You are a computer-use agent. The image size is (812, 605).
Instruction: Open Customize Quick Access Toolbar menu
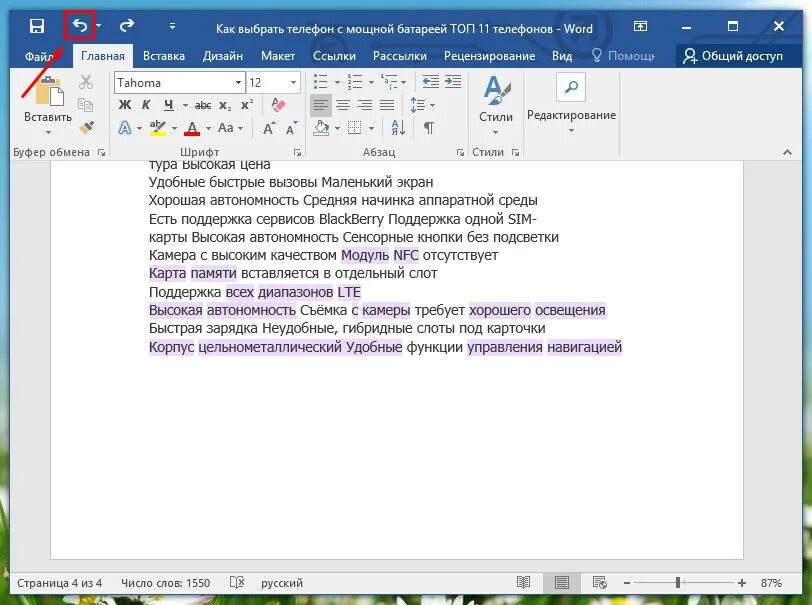coord(172,26)
